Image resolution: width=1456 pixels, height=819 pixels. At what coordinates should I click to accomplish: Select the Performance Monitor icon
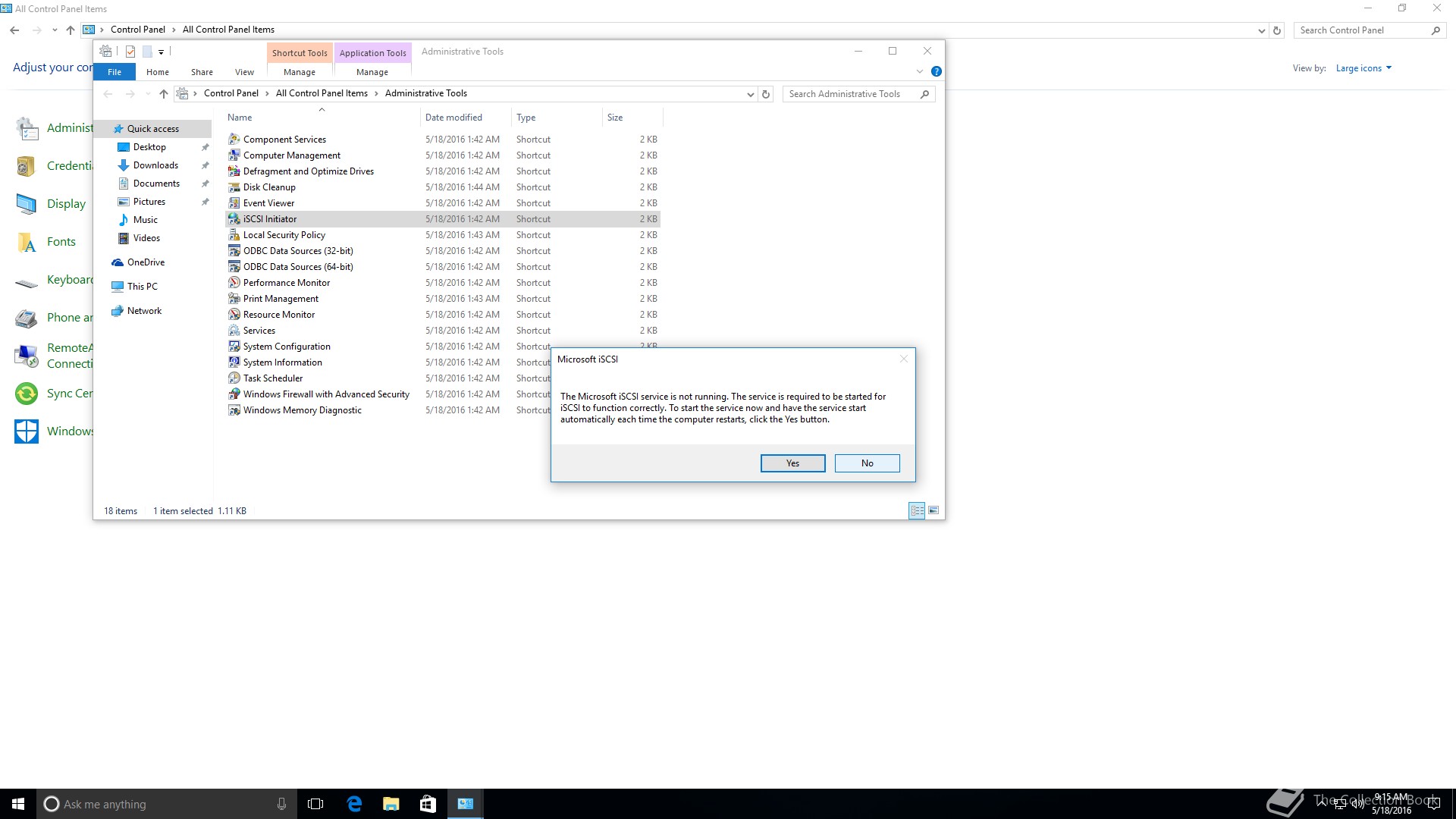click(x=234, y=283)
